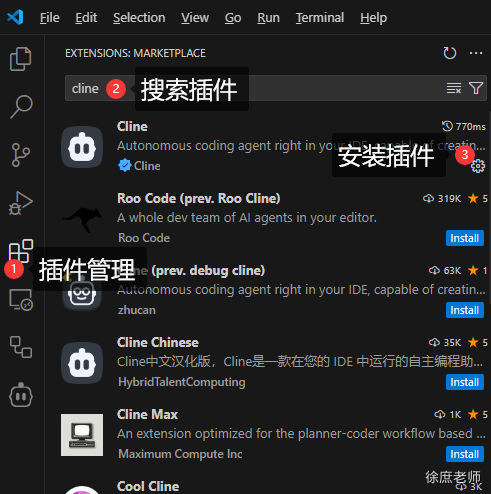The image size is (491, 494).
Task: Open the Cline robot icon in activity bar
Action: 21,395
